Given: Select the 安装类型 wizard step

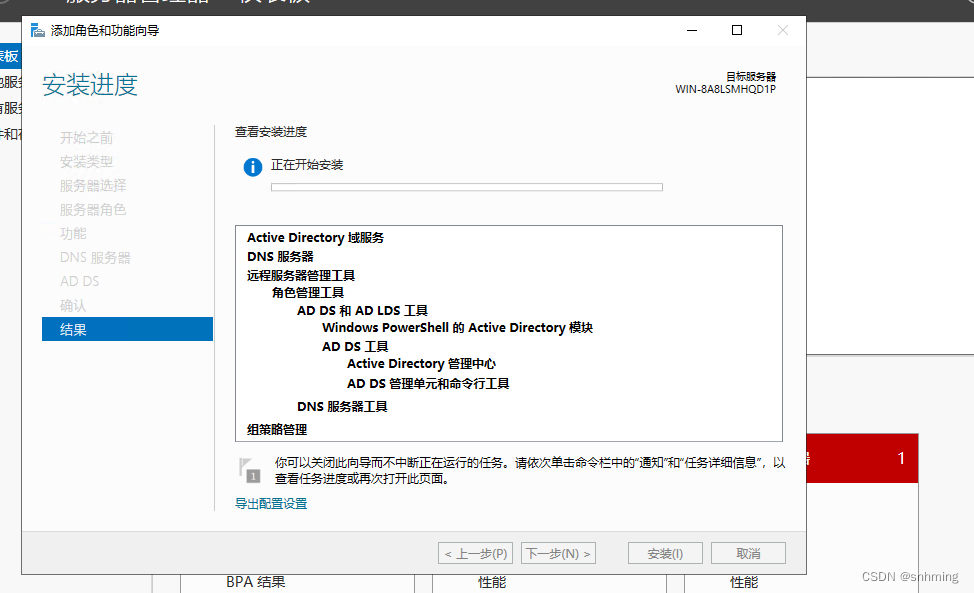Looking at the screenshot, I should (x=86, y=162).
